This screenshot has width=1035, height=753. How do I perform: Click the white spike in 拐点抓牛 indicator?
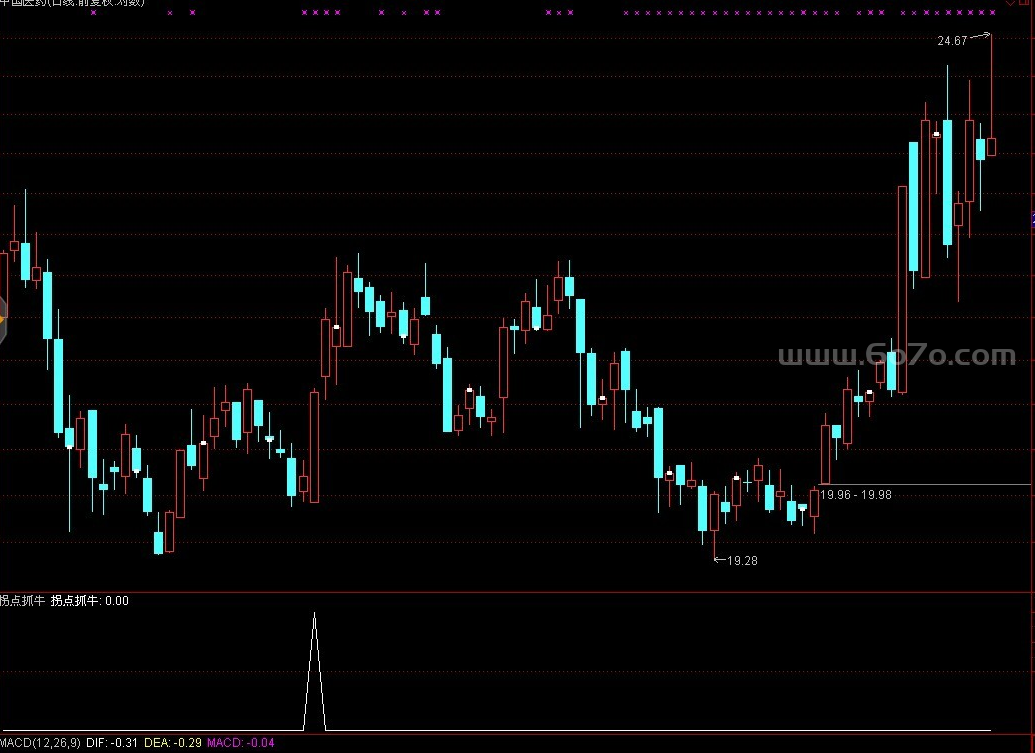314,670
